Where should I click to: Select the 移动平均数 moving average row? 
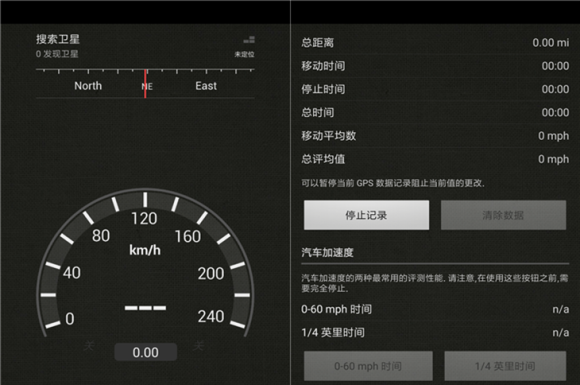pyautogui.click(x=435, y=136)
